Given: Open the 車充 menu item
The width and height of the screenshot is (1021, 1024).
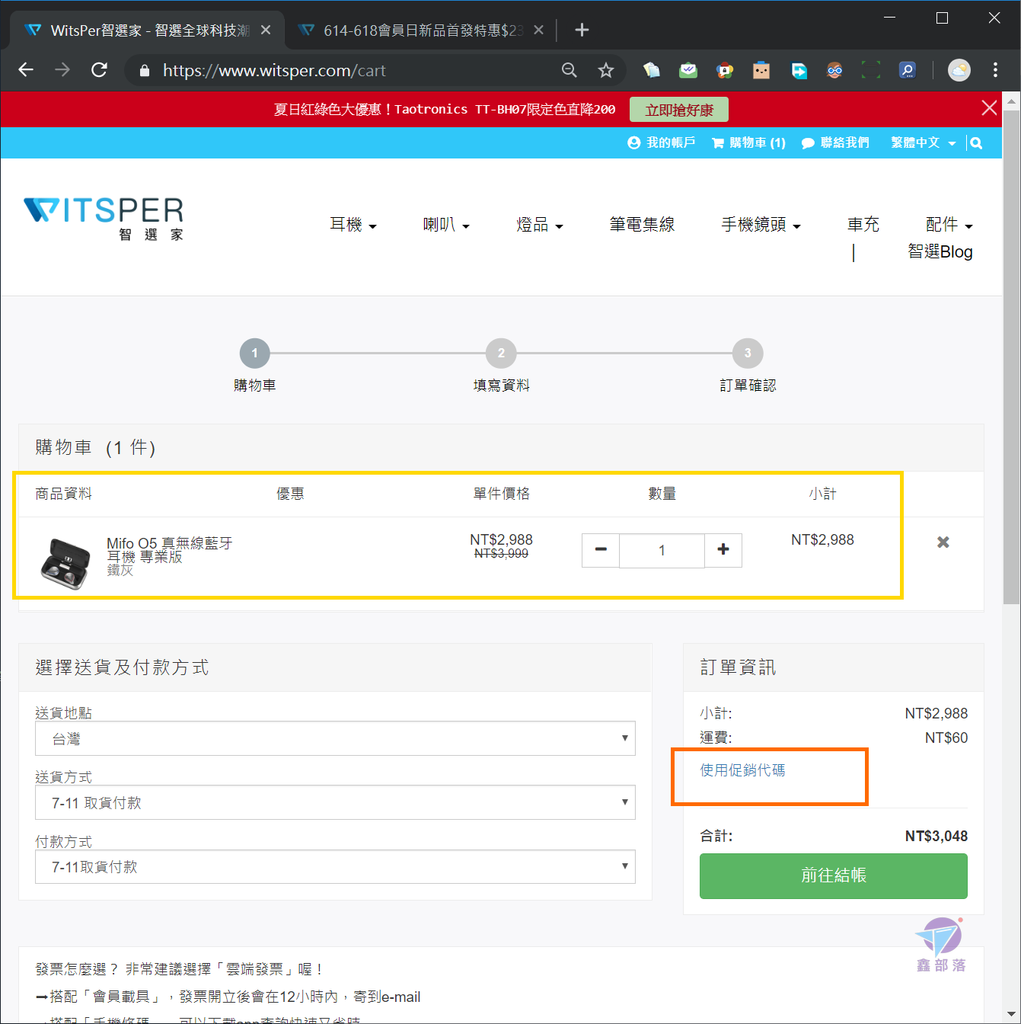Looking at the screenshot, I should pos(864,225).
